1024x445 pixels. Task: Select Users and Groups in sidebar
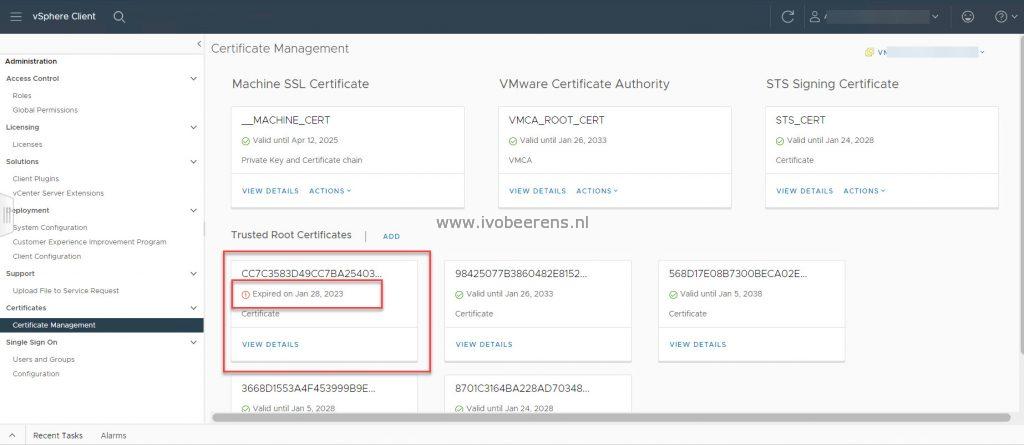click(x=44, y=359)
